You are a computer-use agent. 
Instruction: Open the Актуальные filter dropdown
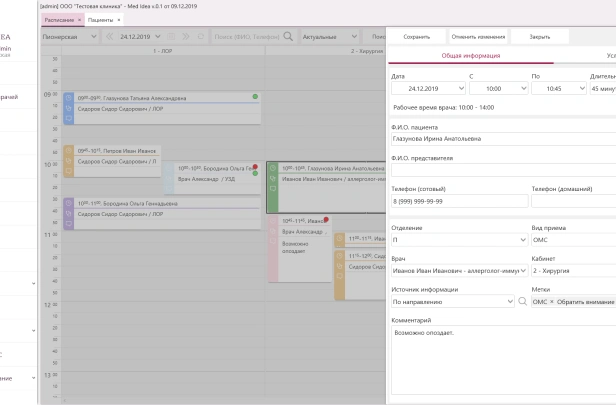click(341, 36)
